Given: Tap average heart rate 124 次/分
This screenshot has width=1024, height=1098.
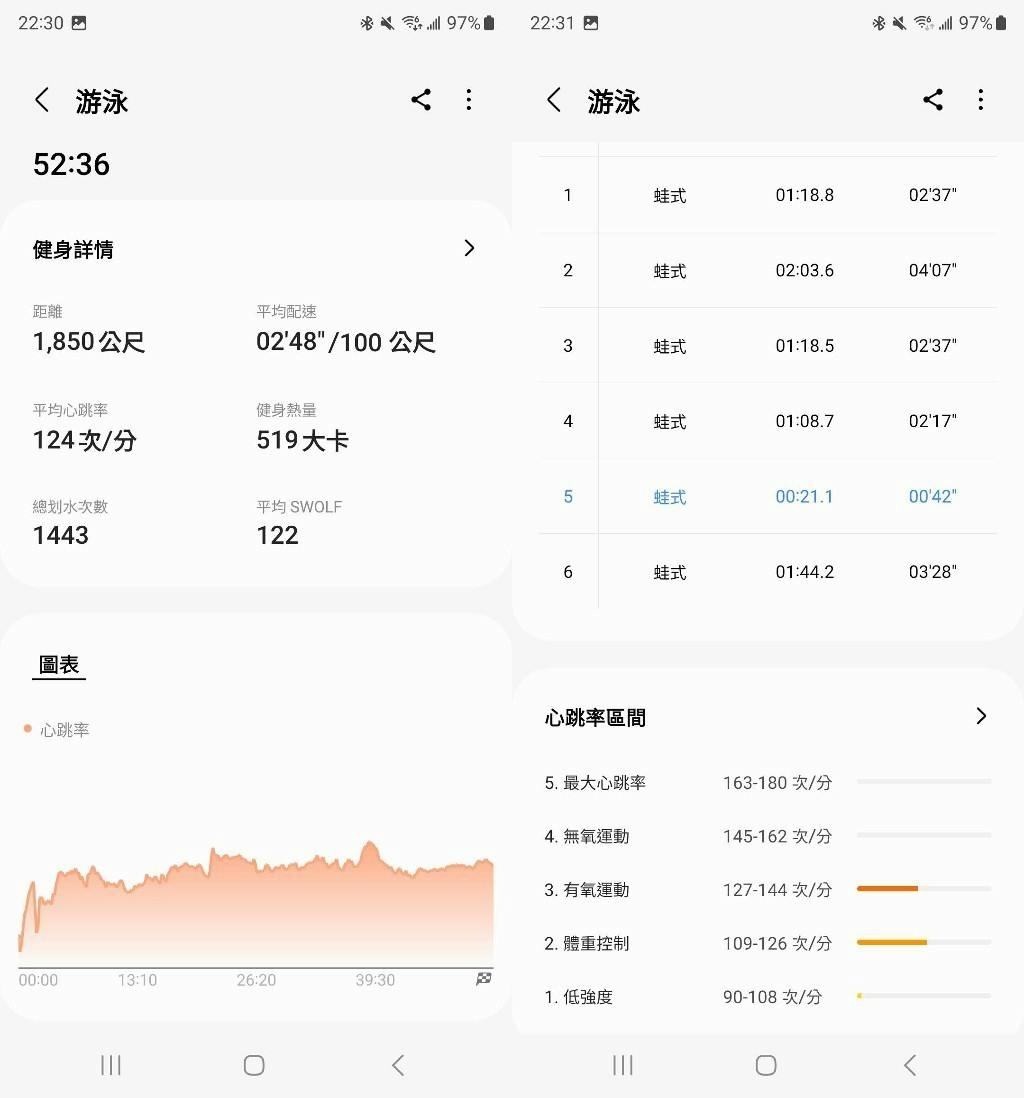Looking at the screenshot, I should [x=84, y=440].
